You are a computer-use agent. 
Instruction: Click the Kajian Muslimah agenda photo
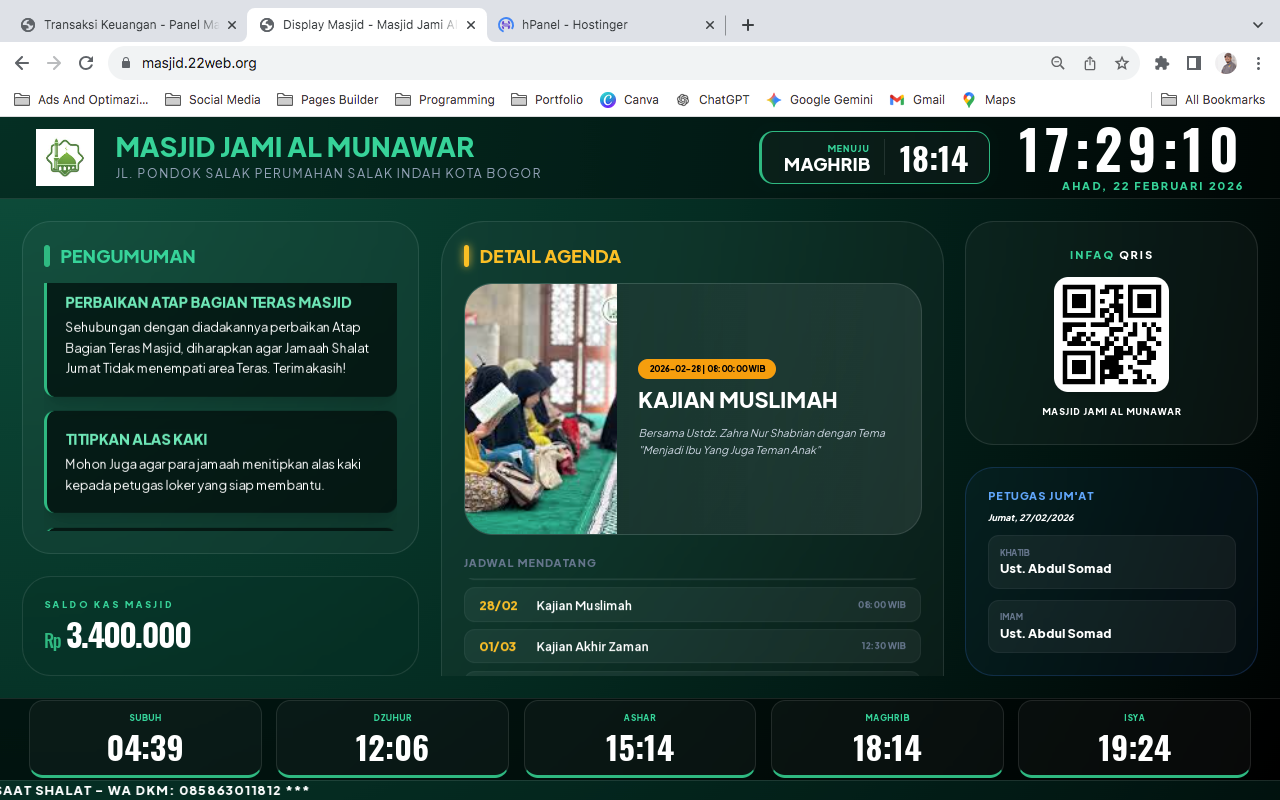coord(541,409)
